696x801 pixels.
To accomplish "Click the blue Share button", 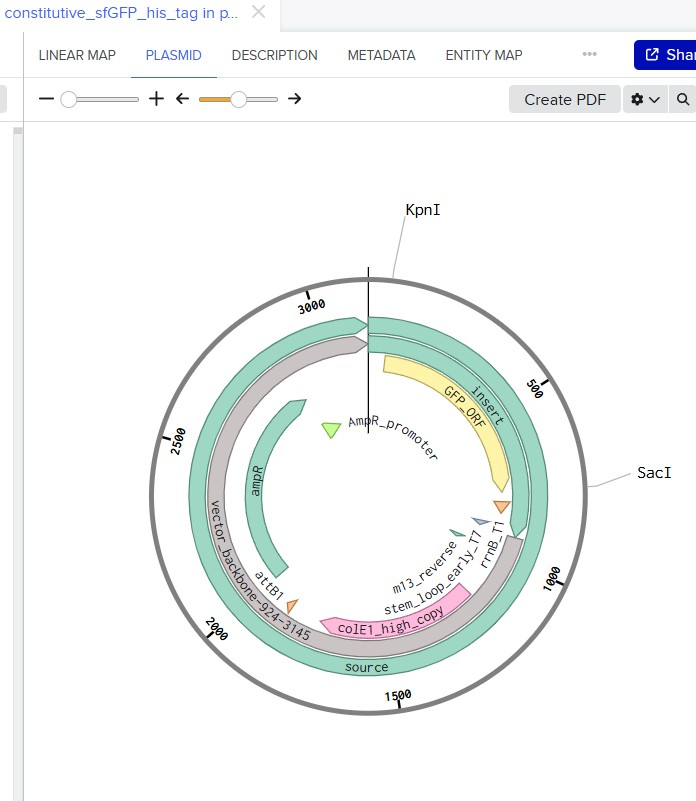I will [x=667, y=55].
